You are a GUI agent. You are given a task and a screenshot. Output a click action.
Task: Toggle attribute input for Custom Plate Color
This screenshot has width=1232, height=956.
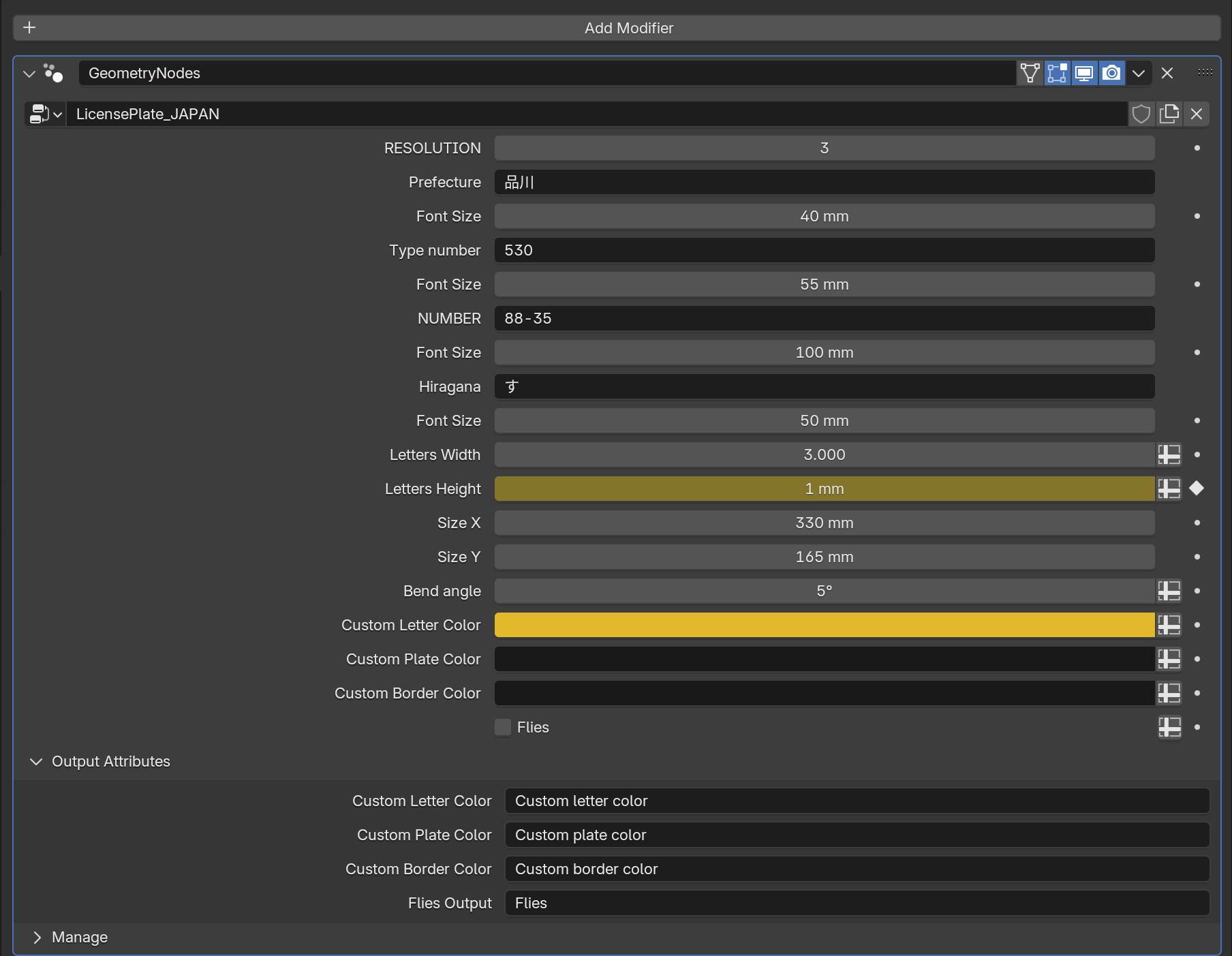tap(1169, 659)
